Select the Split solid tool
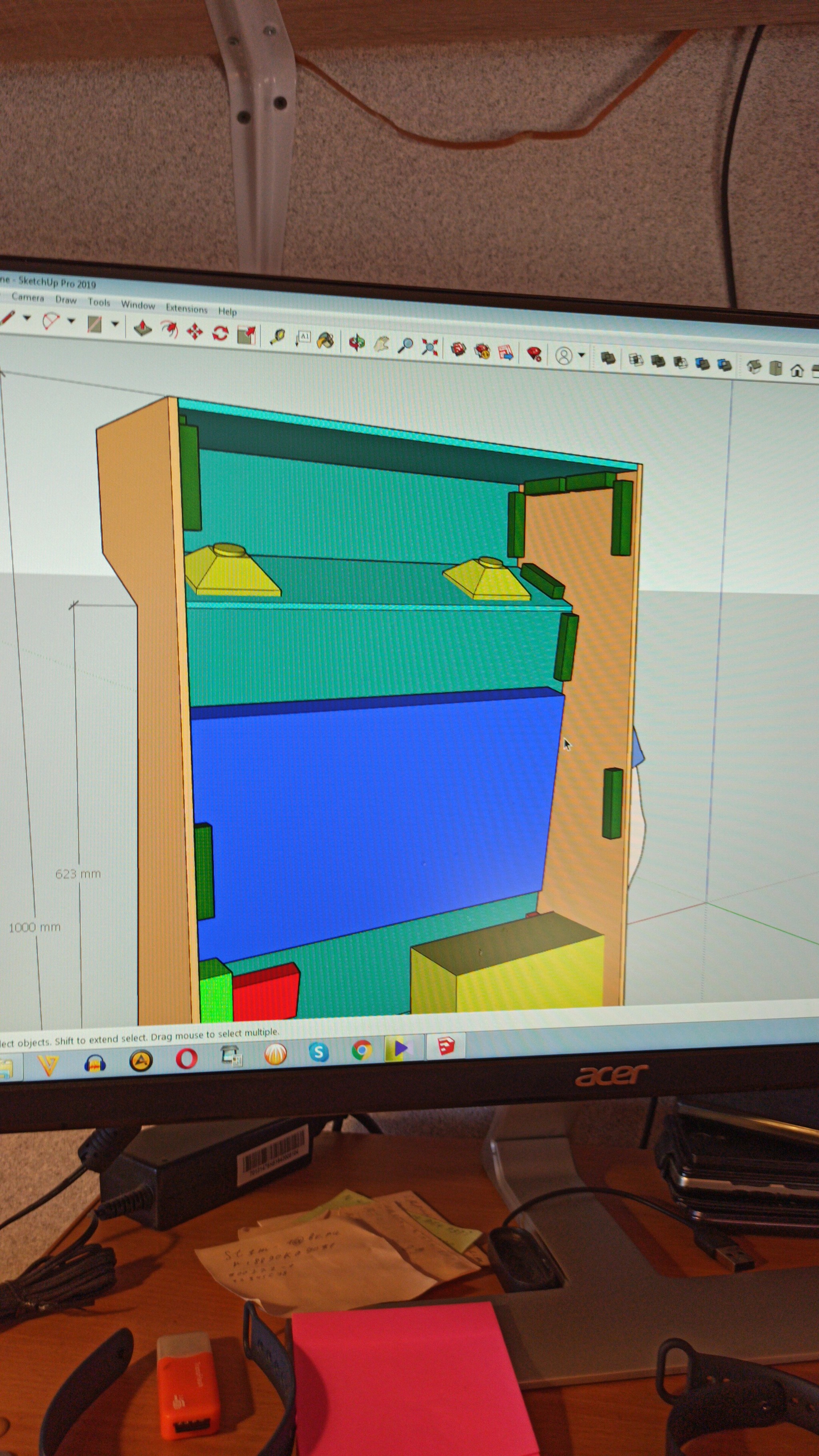Image resolution: width=819 pixels, height=1456 pixels. (x=725, y=365)
